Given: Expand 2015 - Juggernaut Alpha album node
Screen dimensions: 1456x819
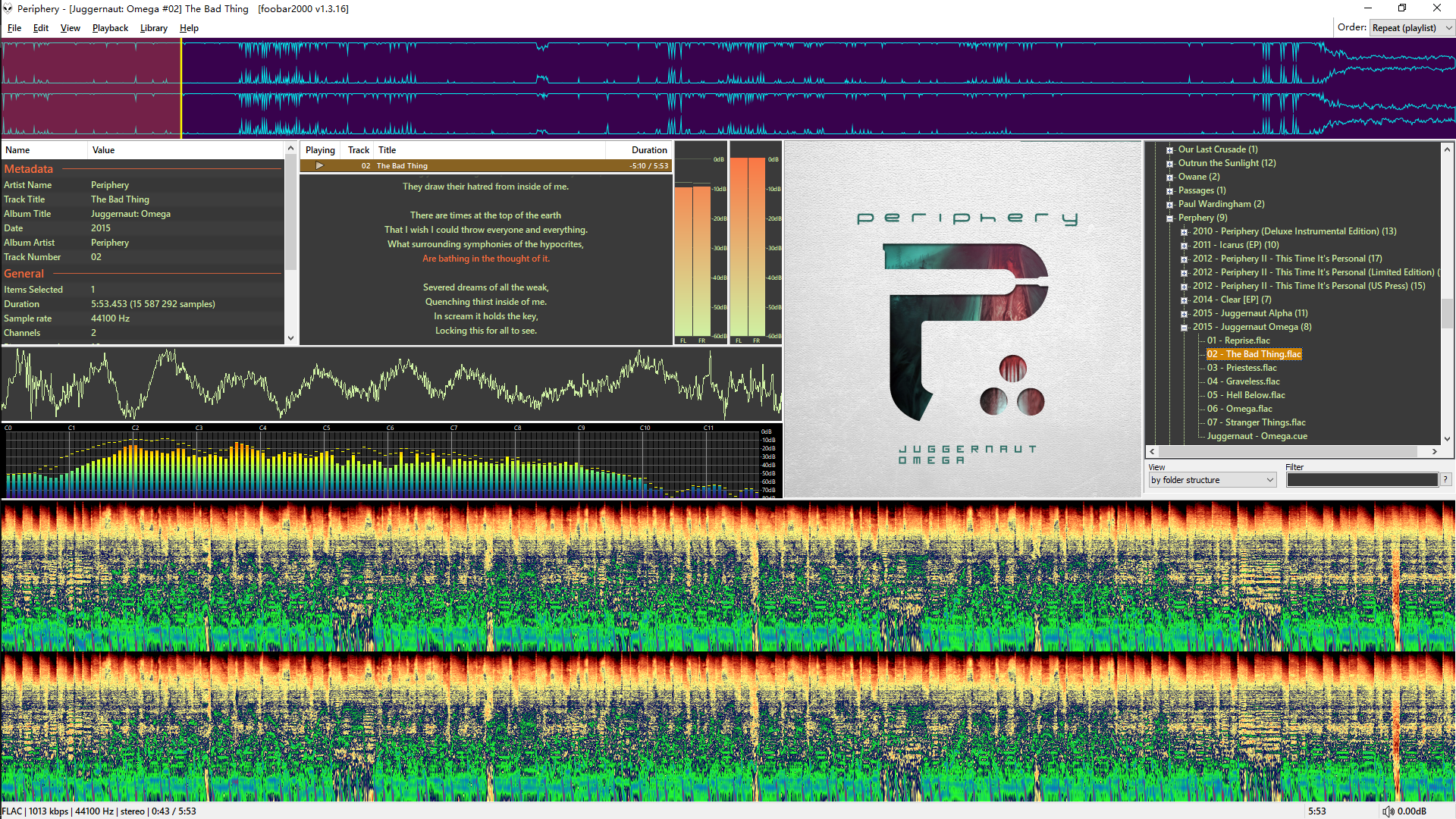Looking at the screenshot, I should [1184, 313].
